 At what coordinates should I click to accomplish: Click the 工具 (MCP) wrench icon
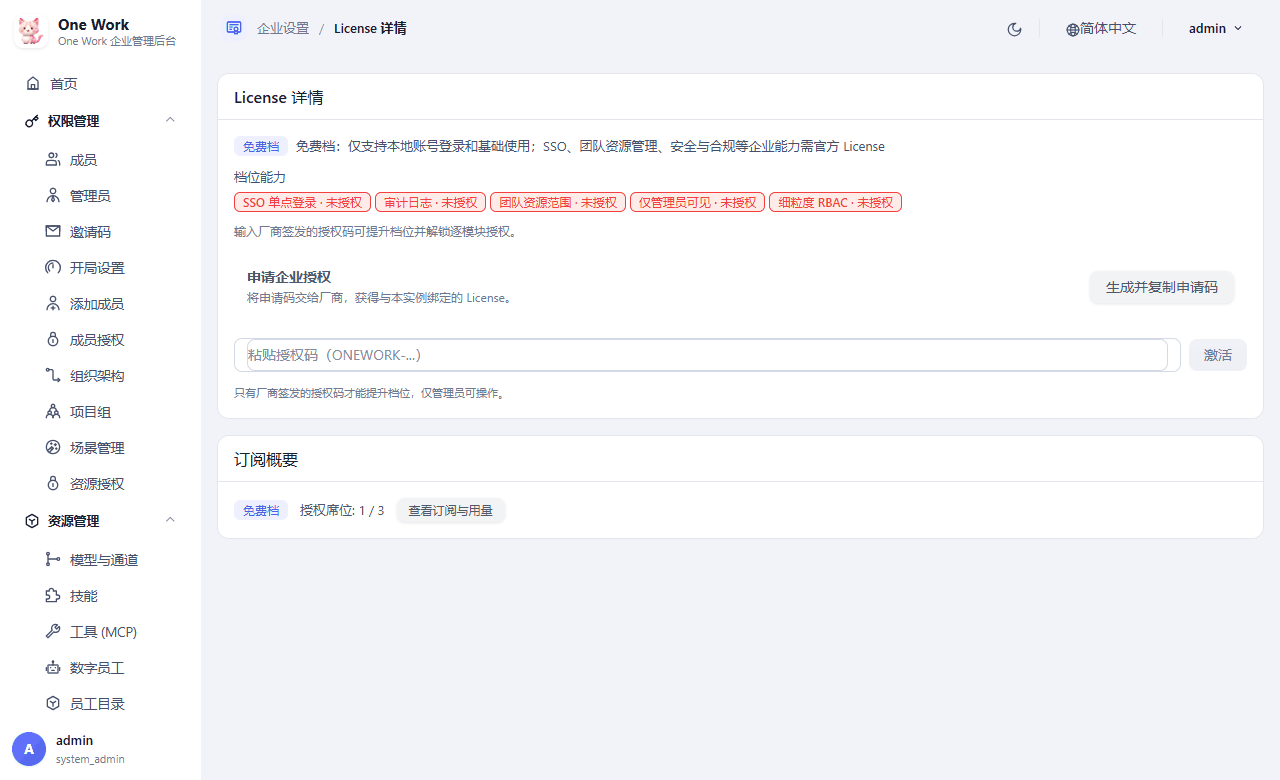(53, 632)
